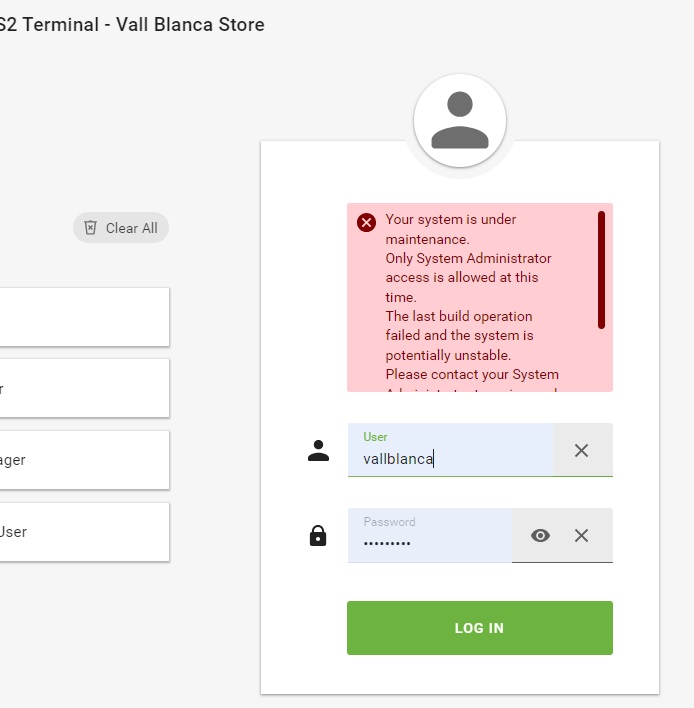Focus the Password input field
The width and height of the screenshot is (694, 708).
coord(430,543)
